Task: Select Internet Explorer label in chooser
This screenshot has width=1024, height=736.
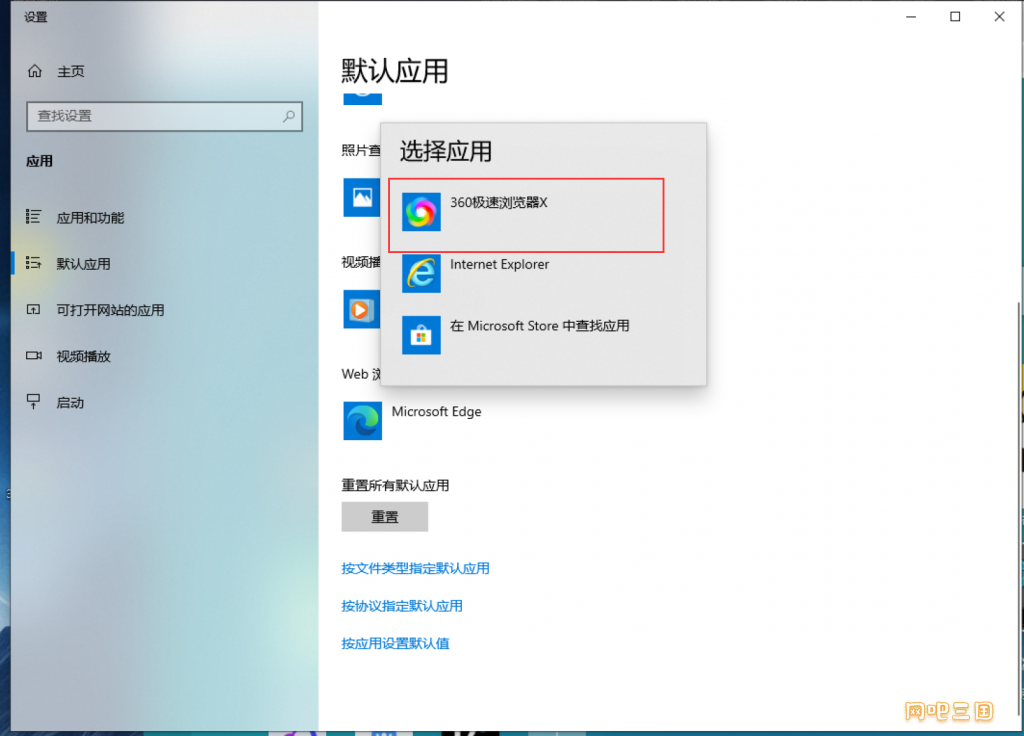Action: click(x=500, y=264)
